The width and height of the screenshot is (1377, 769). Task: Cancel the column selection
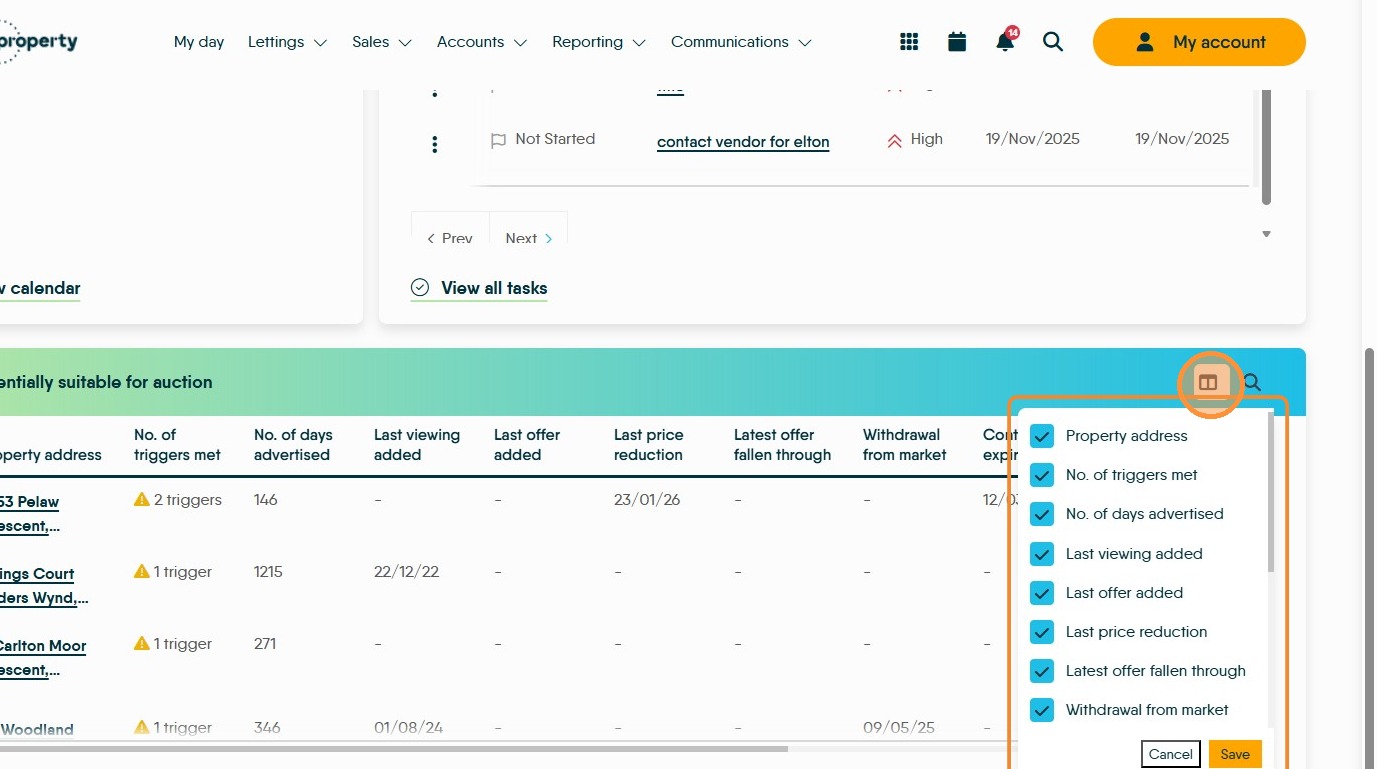[x=1170, y=754]
